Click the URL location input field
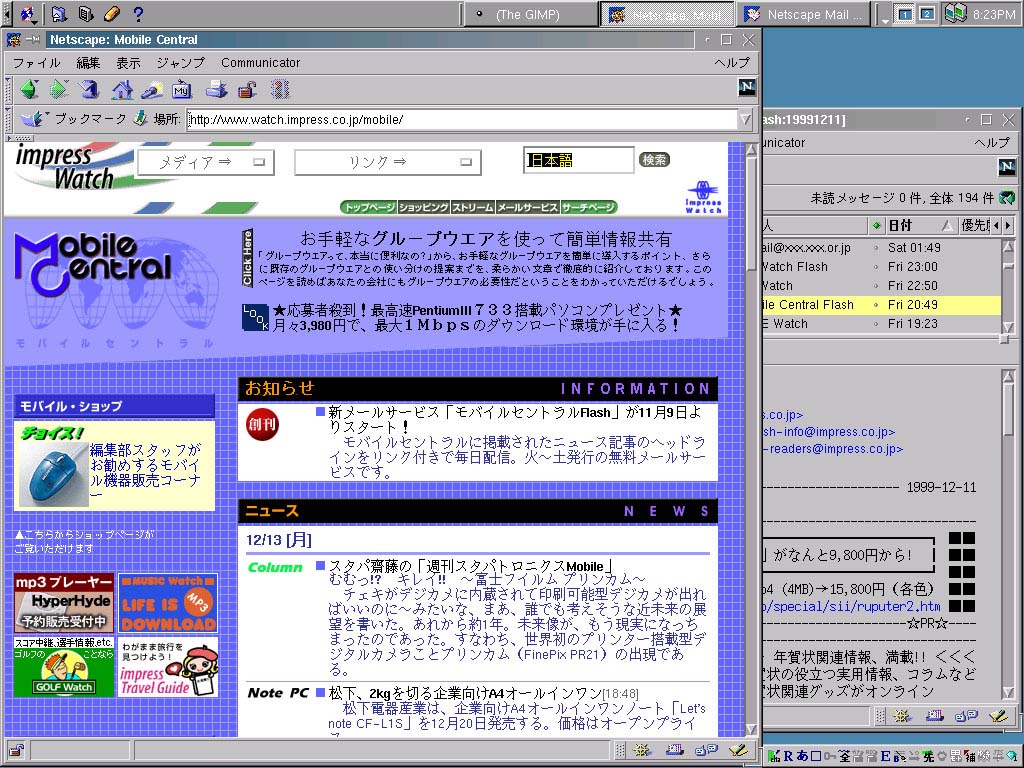1024x768 pixels. pyautogui.click(x=460, y=119)
